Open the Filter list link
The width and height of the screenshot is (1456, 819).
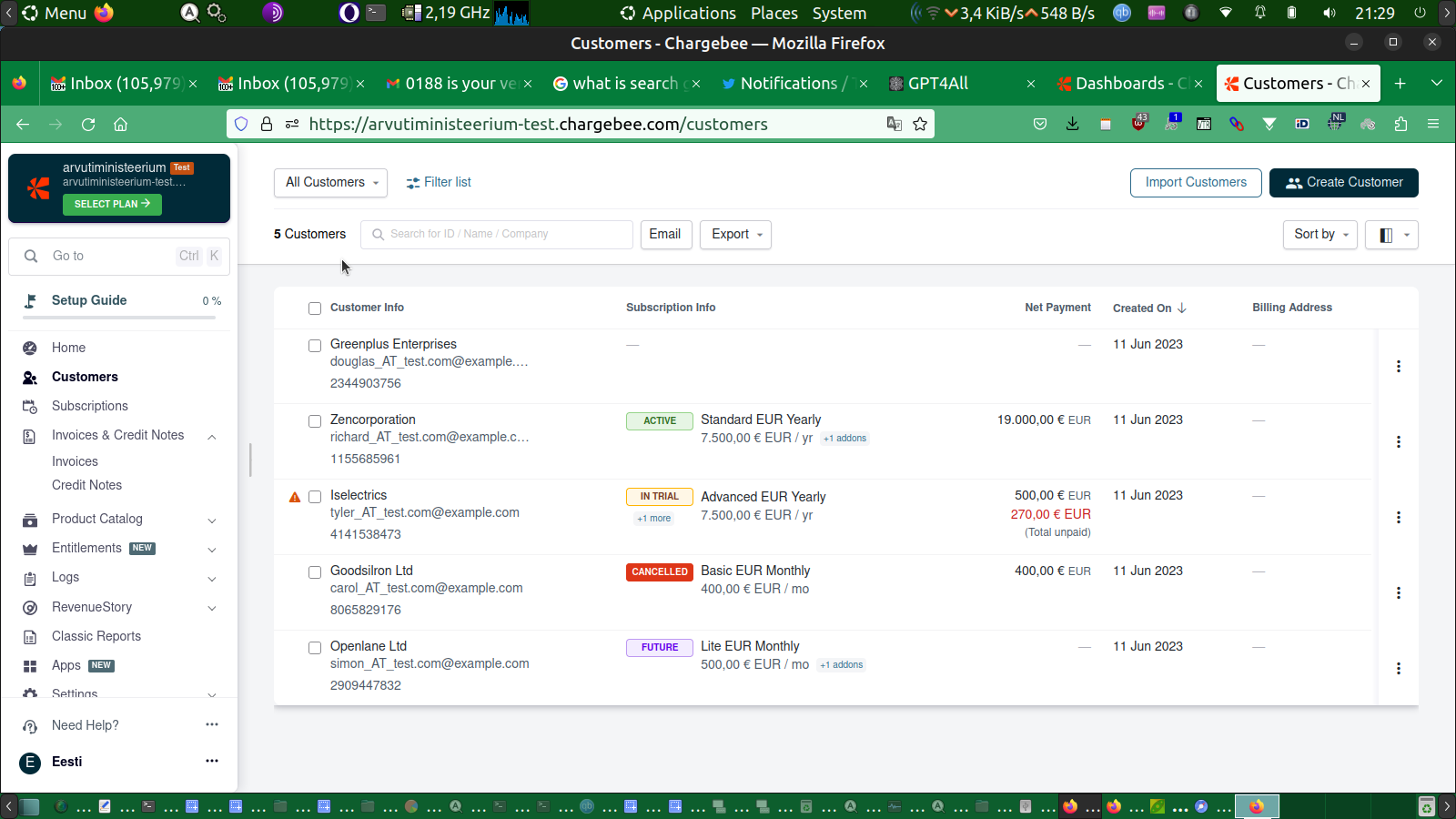pyautogui.click(x=439, y=183)
